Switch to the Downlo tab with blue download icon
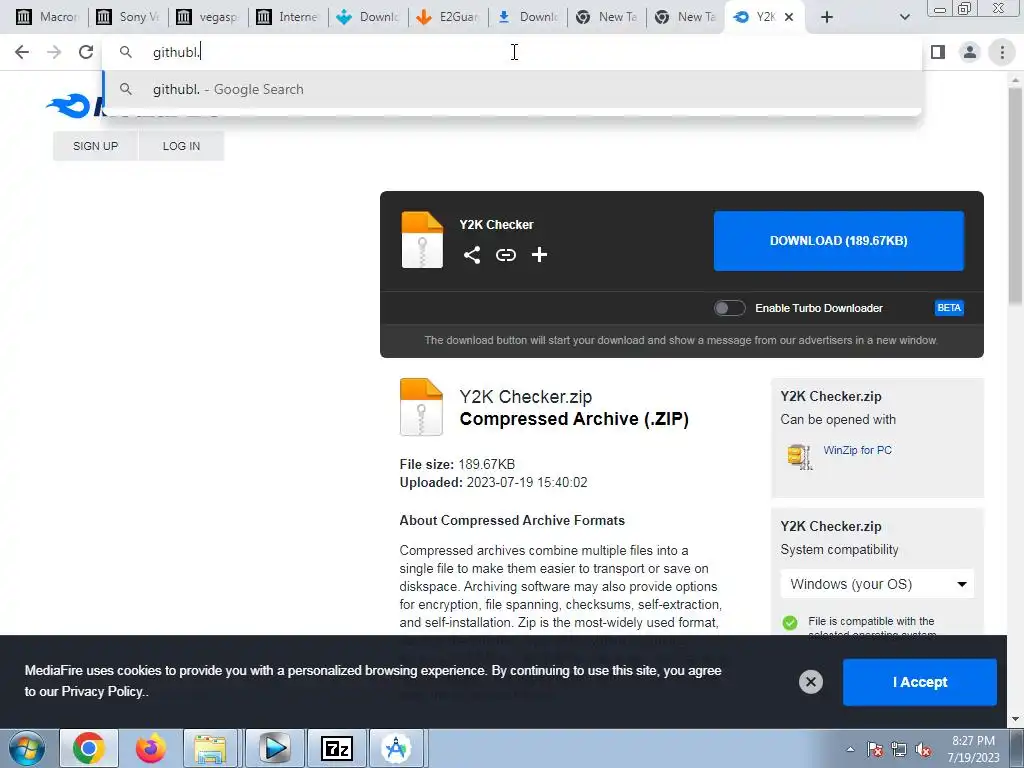The width and height of the screenshot is (1024, 768). (528, 17)
